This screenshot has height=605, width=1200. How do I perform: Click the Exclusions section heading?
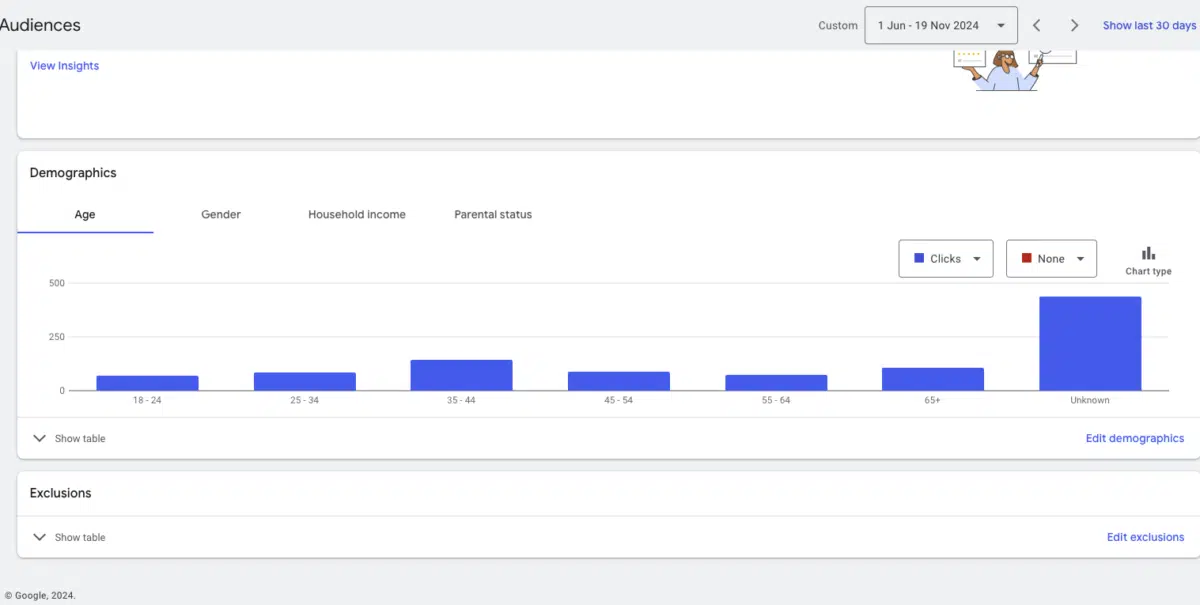(x=60, y=493)
